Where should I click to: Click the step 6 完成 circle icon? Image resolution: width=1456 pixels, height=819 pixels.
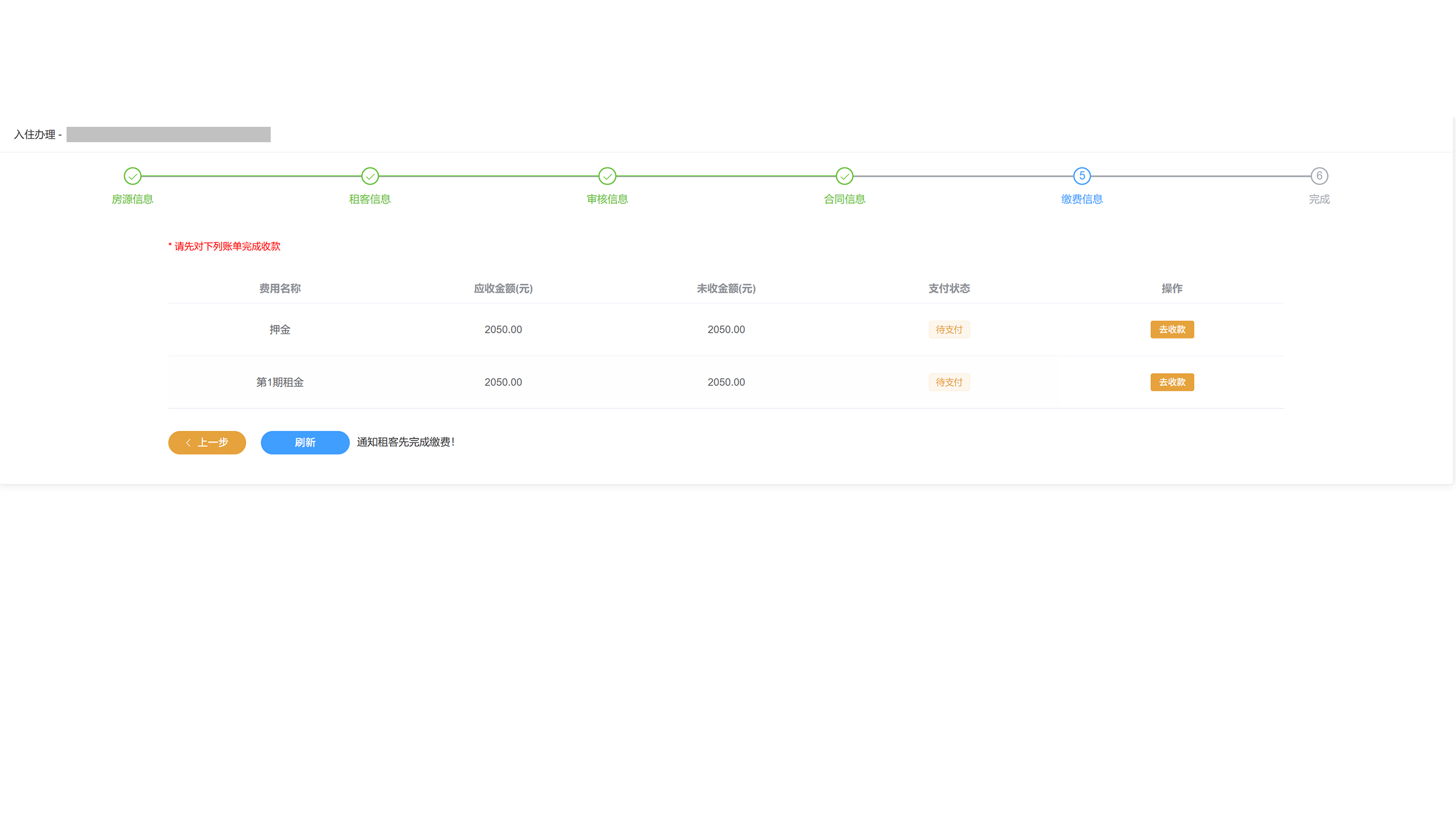coord(1319,176)
